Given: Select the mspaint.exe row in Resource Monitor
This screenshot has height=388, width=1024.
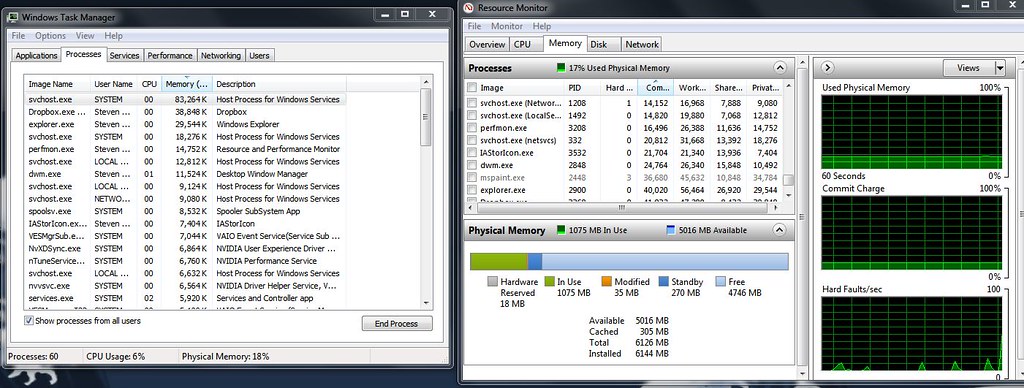Looking at the screenshot, I should (624, 178).
